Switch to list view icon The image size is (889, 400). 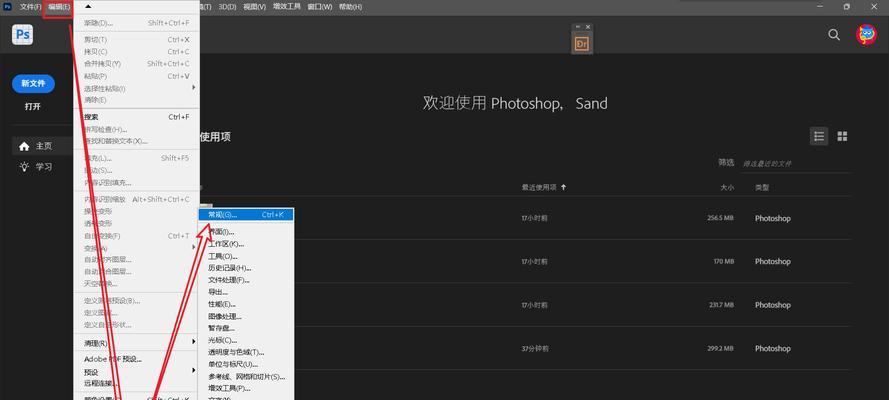tap(819, 136)
